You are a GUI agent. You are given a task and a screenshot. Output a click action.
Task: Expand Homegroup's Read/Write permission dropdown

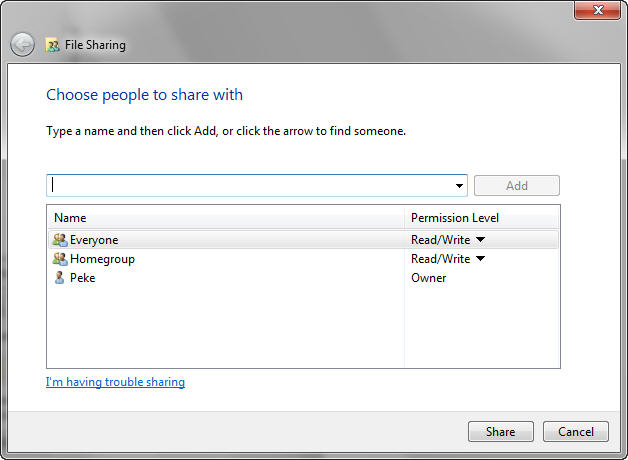pos(480,259)
